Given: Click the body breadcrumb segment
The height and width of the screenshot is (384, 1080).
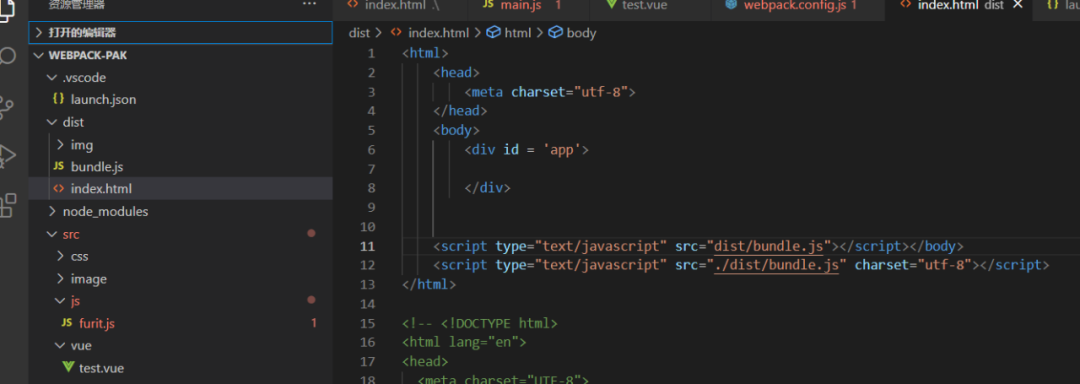Looking at the screenshot, I should (x=581, y=33).
